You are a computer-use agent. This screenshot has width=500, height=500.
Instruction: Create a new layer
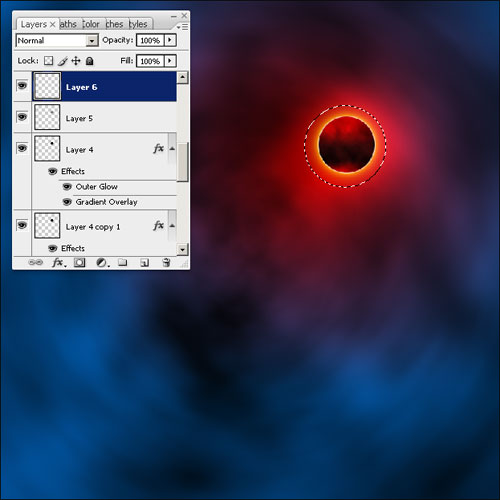click(144, 263)
